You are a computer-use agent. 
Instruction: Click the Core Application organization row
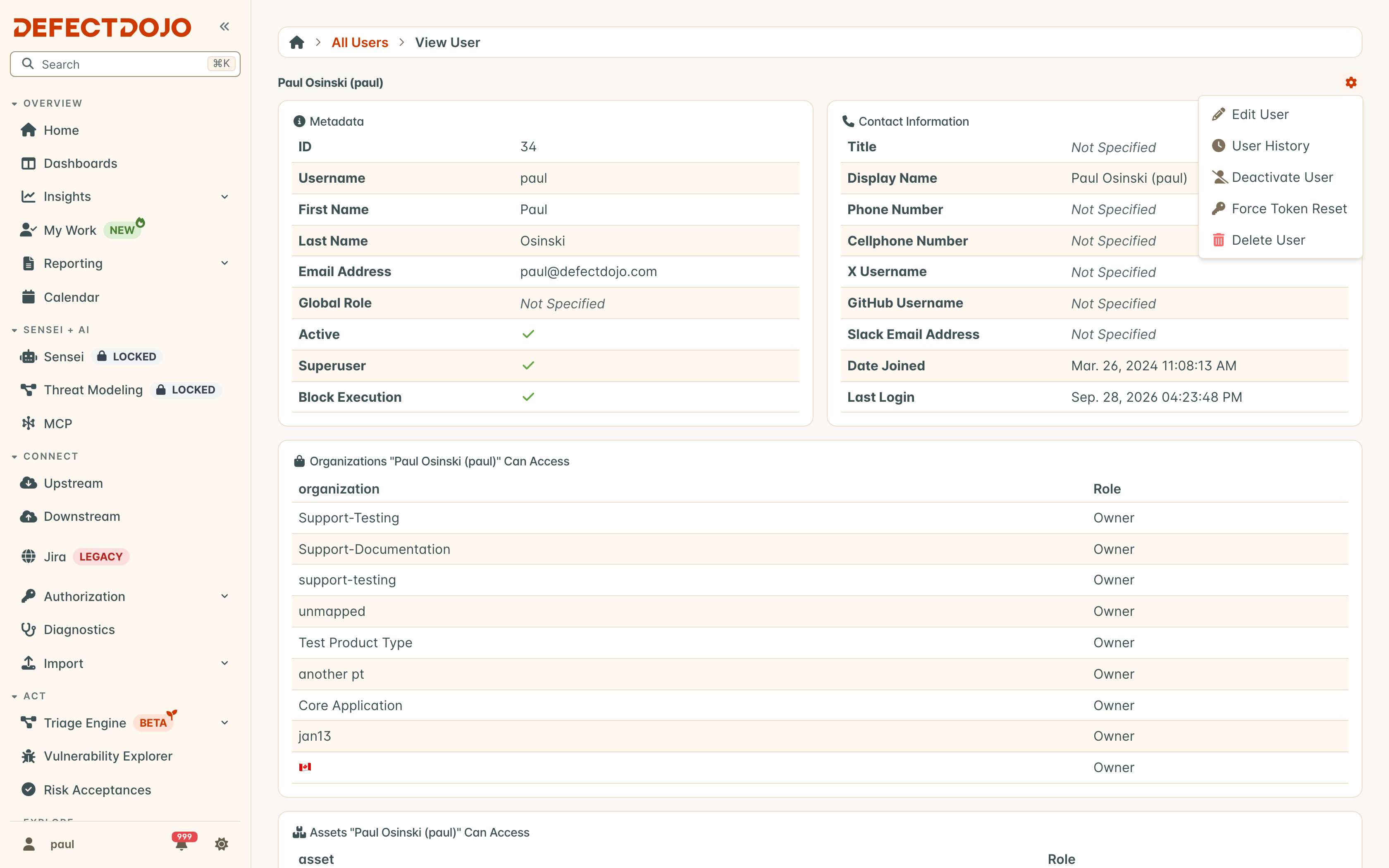click(820, 706)
